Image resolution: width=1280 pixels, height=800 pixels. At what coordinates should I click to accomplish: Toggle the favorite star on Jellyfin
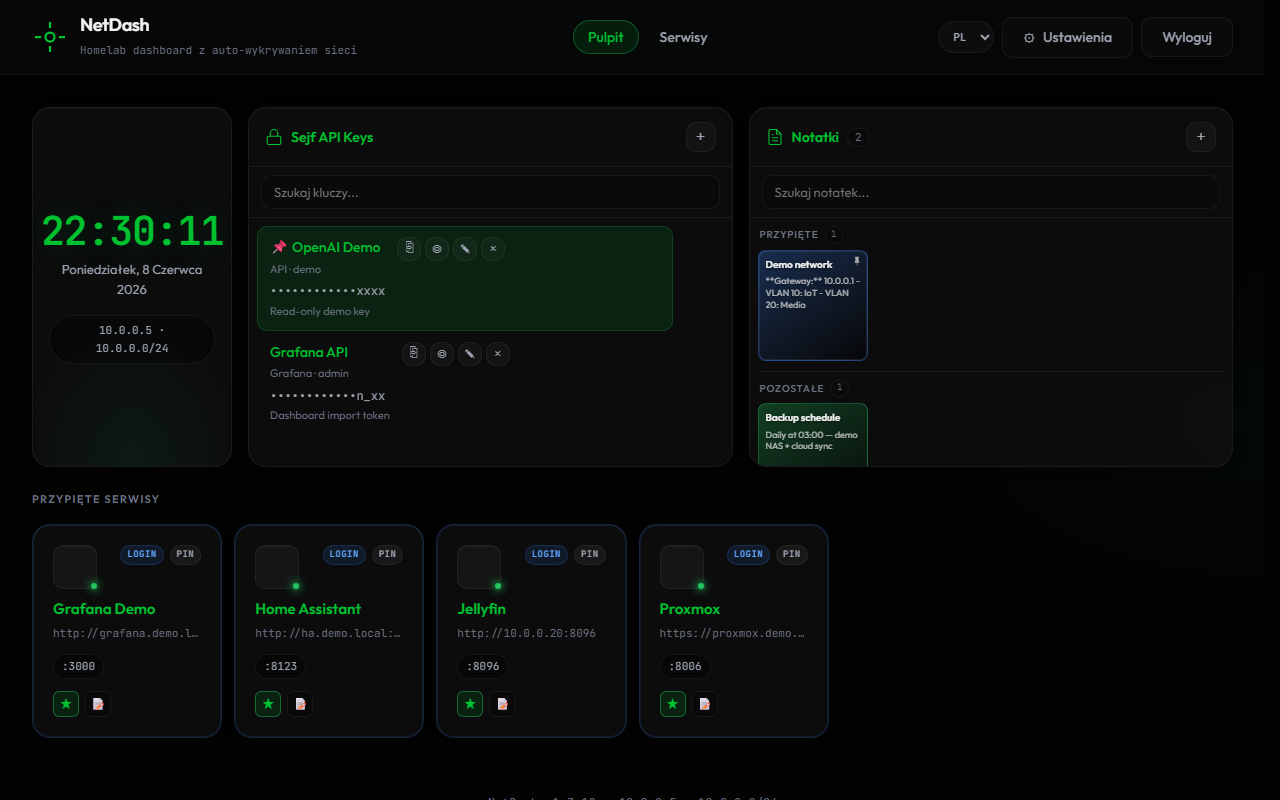(470, 704)
